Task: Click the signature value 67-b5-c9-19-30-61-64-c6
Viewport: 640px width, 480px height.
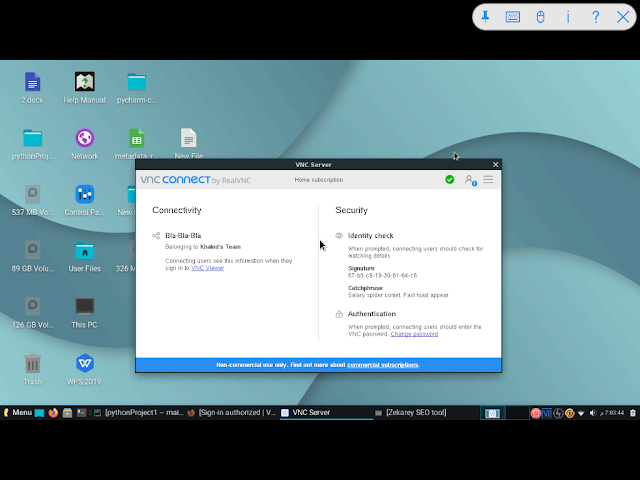Action: point(382,276)
